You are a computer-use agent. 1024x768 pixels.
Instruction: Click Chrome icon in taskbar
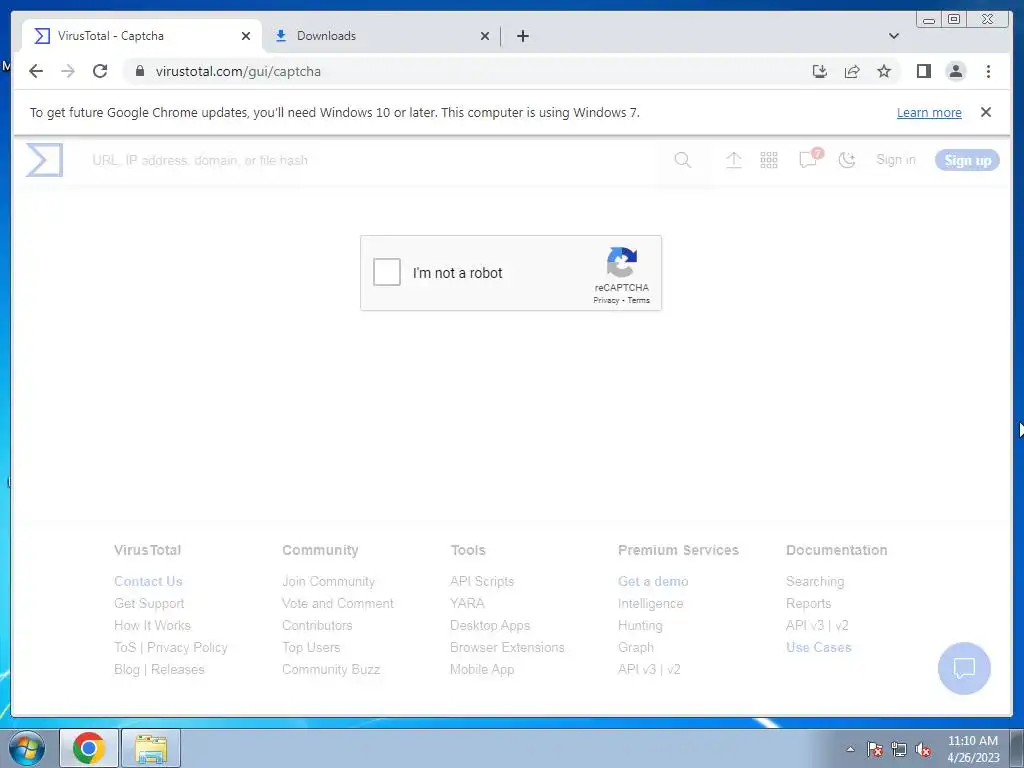point(89,748)
